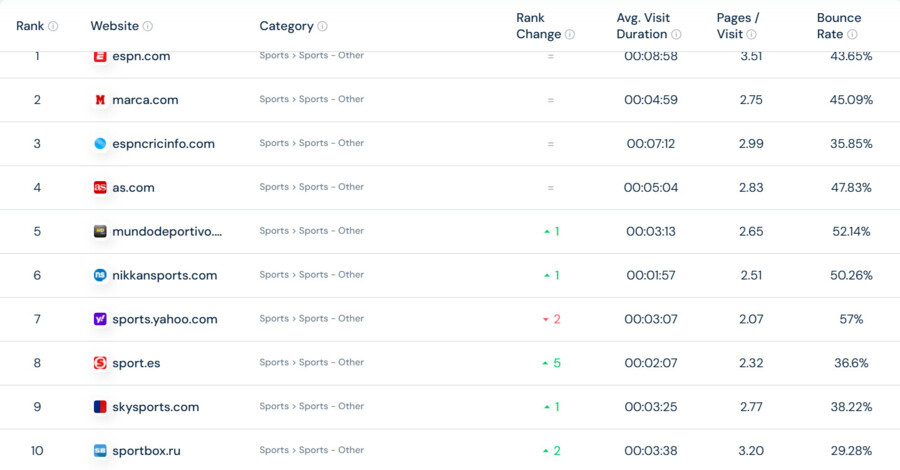Click visit duration 00:03:38
900x470 pixels.
coord(651,451)
